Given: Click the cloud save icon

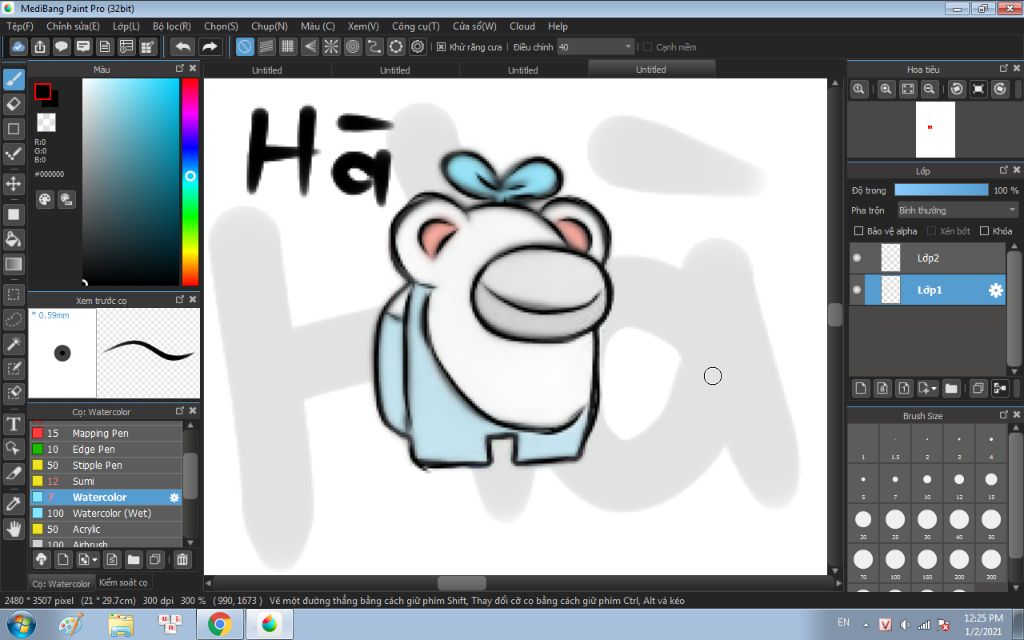Looking at the screenshot, I should point(18,47).
